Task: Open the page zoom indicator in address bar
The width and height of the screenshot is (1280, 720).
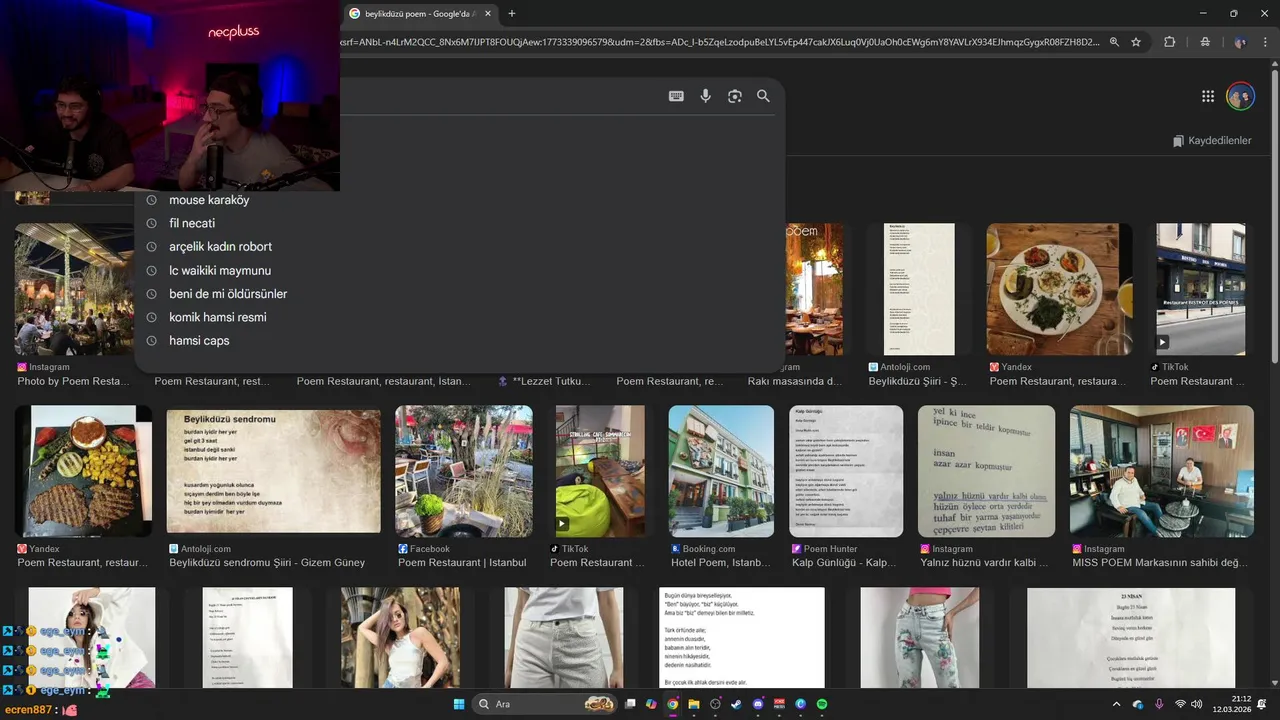Action: tap(1114, 42)
